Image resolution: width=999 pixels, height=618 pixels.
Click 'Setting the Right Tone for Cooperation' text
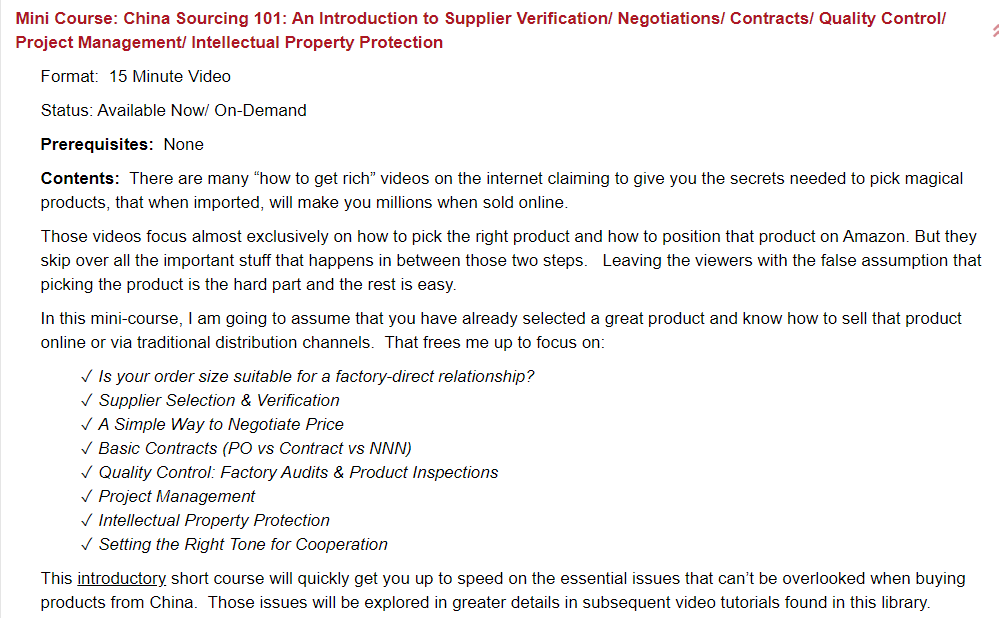tap(243, 545)
